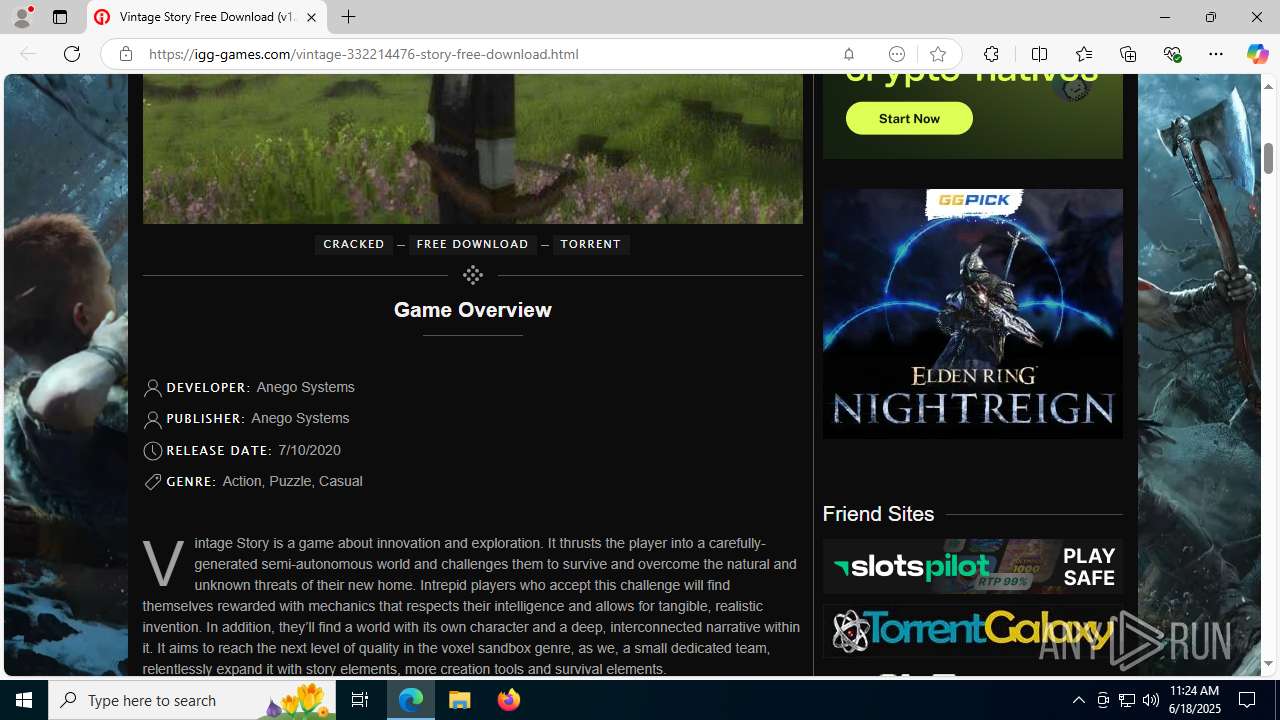Viewport: 1280px width, 720px height.
Task: Click the release date clock icon
Action: coord(152,451)
